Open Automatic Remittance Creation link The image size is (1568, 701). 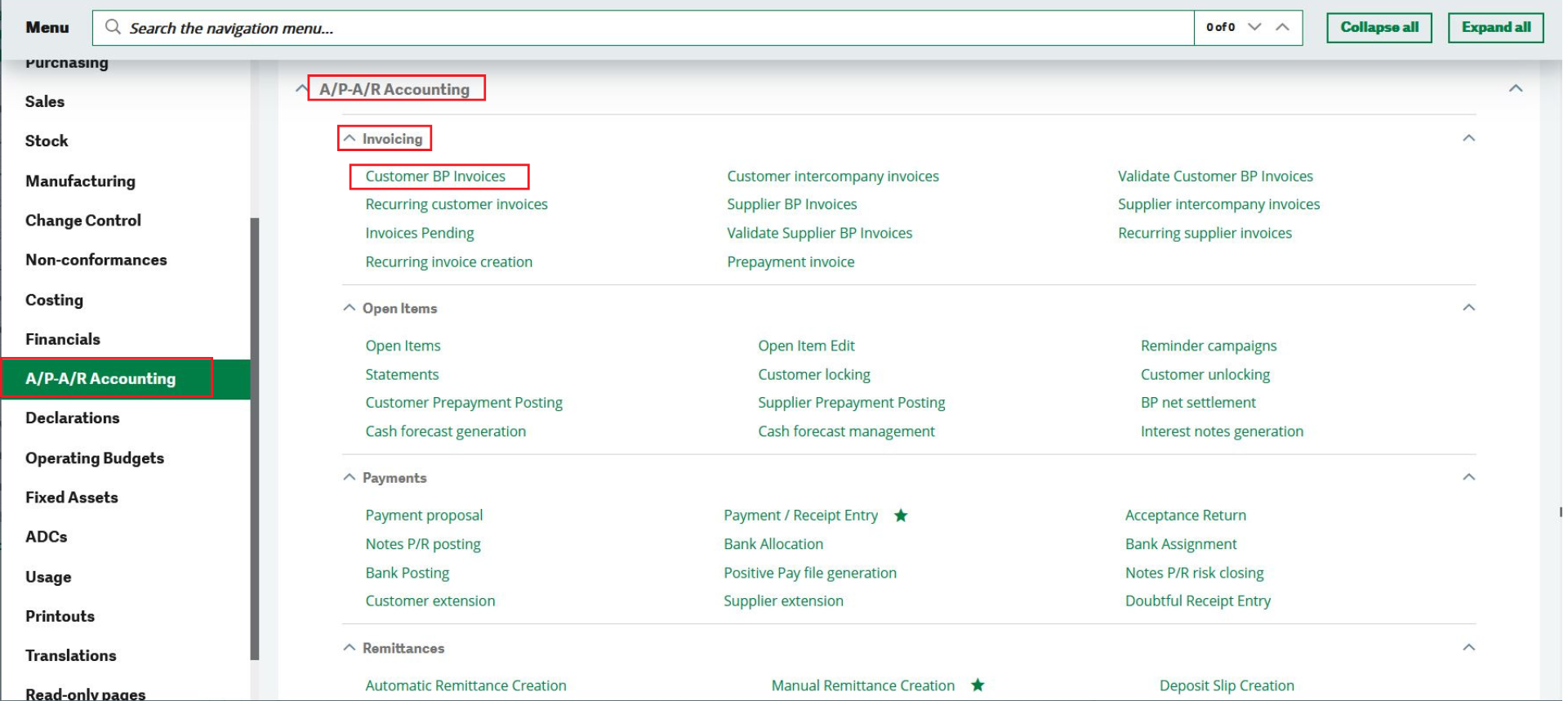(x=465, y=685)
